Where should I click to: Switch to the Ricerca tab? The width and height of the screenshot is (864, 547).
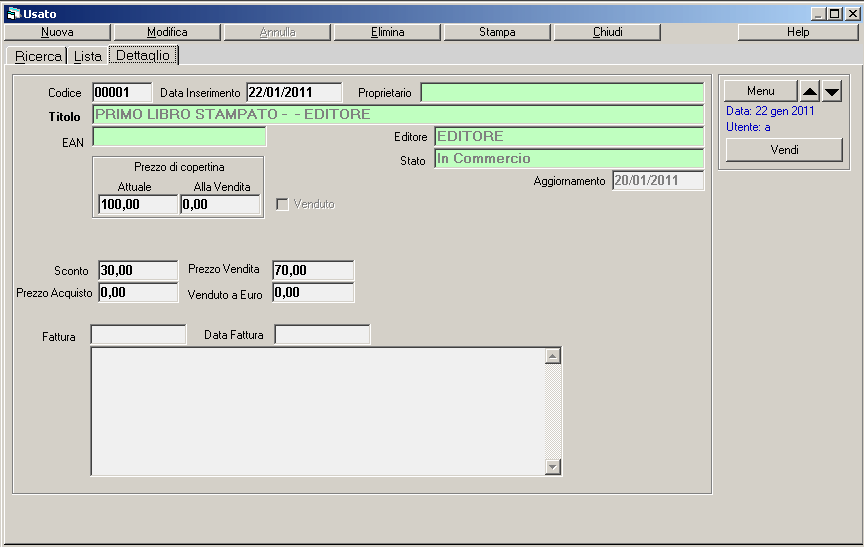click(38, 56)
